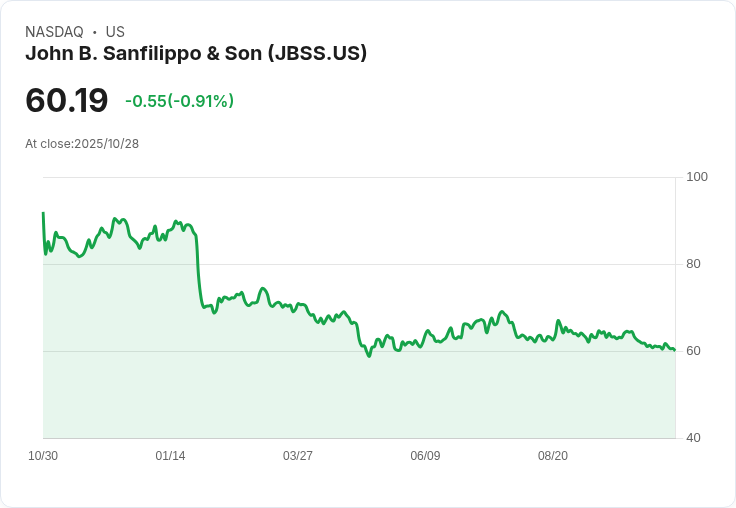Click the At close 2025/10/28 timestamp
Screen dimensions: 736x508
[x=82, y=144]
